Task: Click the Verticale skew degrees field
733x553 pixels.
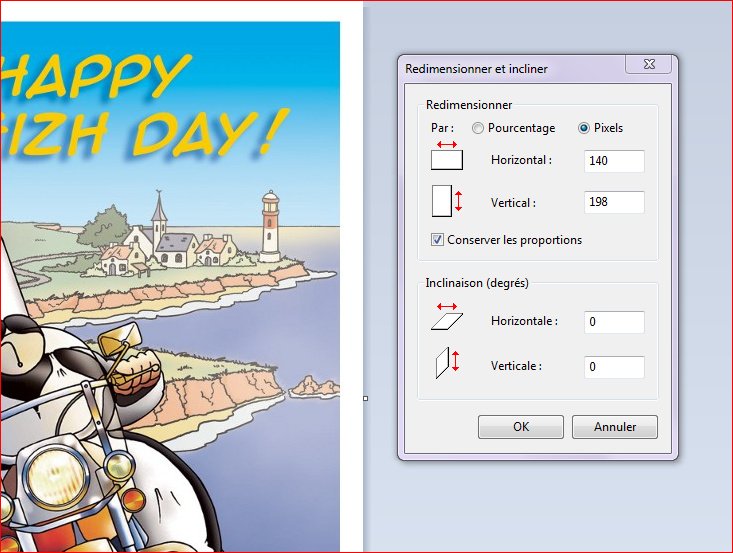Action: [x=614, y=367]
